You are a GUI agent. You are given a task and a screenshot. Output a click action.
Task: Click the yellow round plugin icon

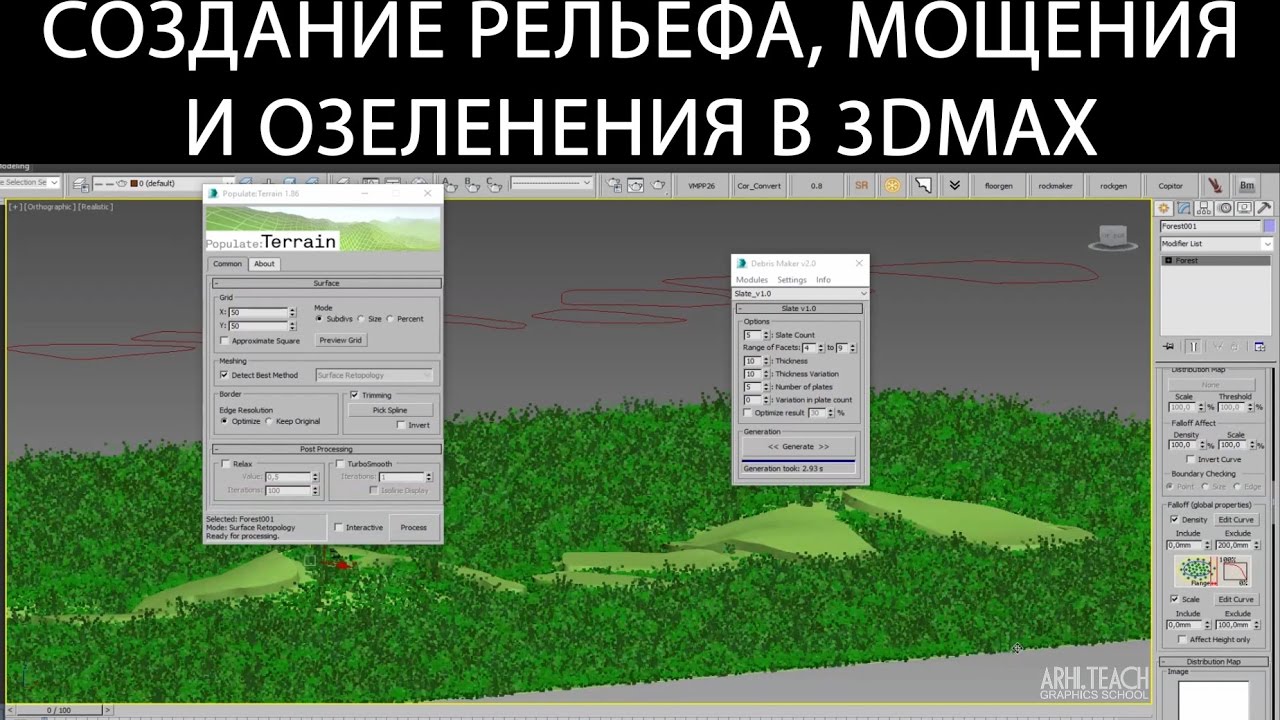pos(892,185)
